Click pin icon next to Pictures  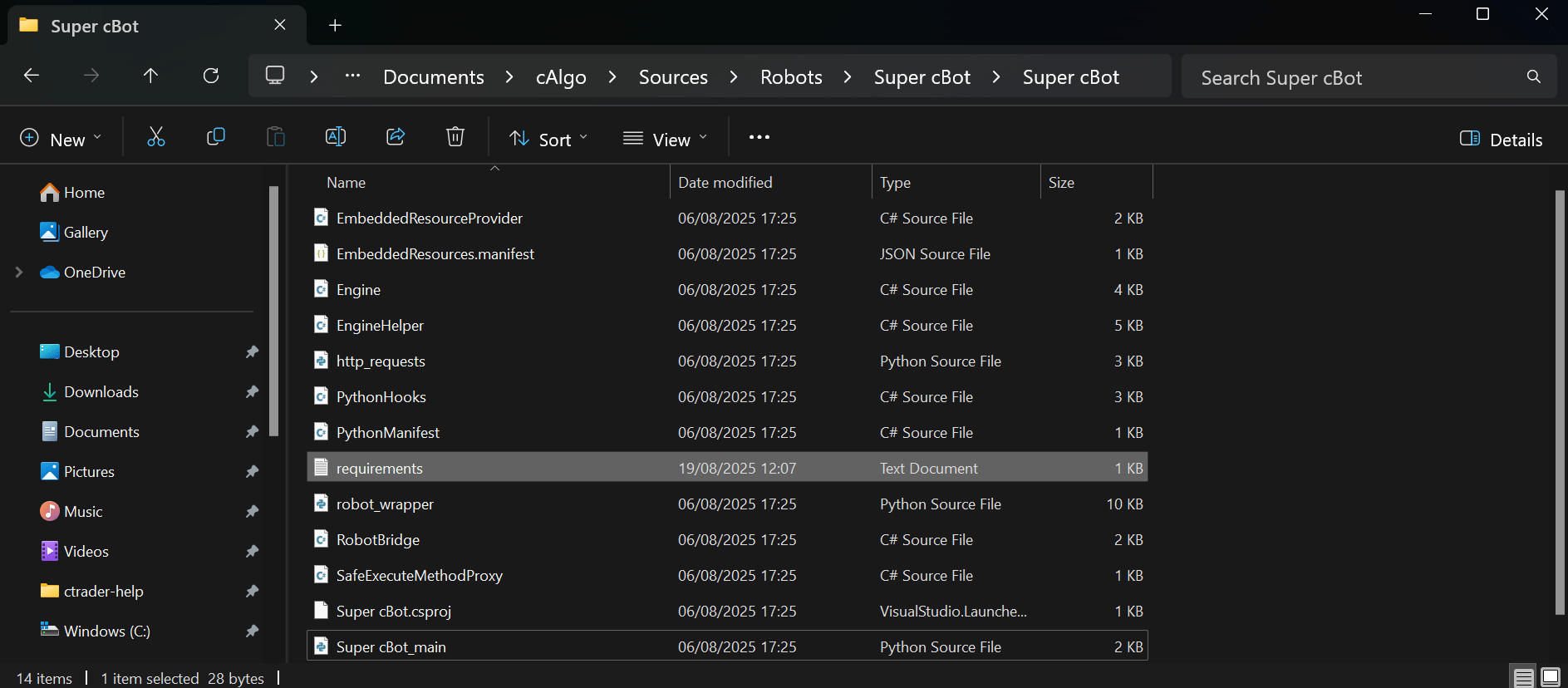(x=252, y=472)
